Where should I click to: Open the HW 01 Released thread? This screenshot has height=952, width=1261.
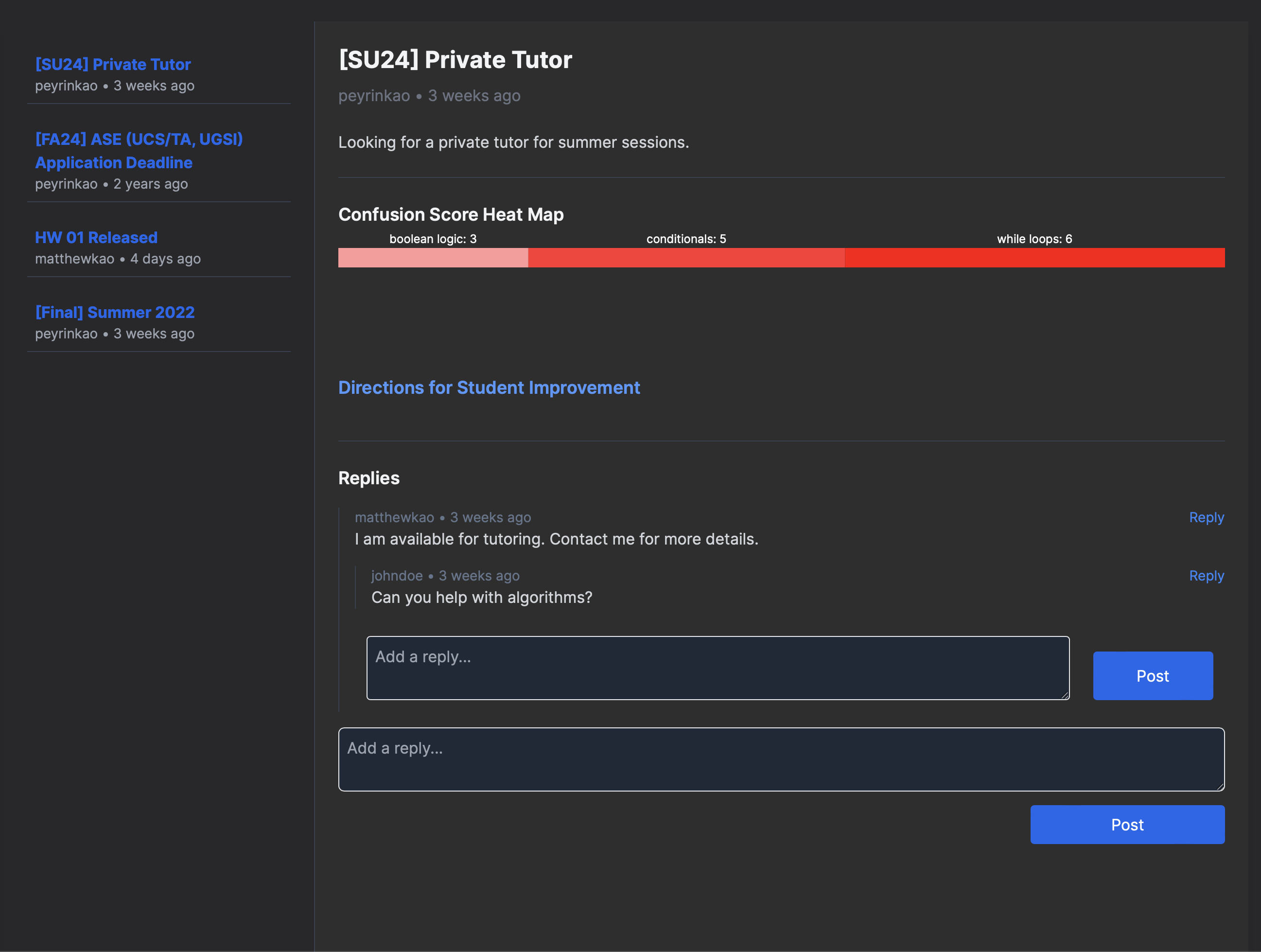click(x=96, y=238)
